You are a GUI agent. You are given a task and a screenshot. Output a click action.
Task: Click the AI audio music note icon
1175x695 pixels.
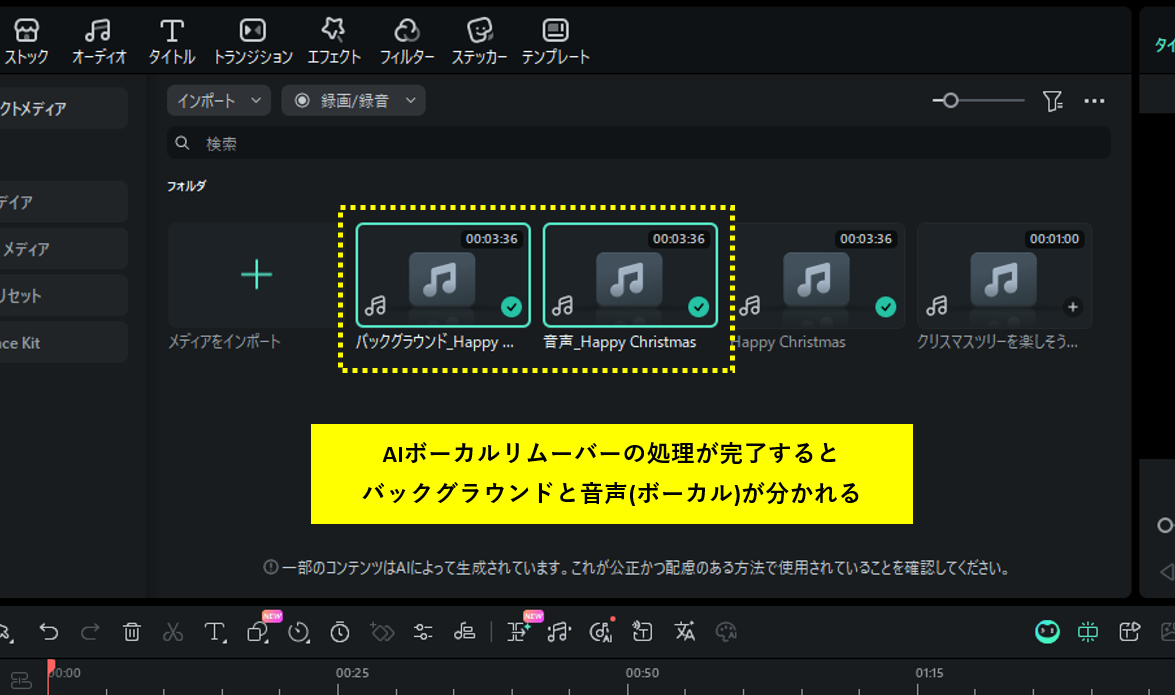point(560,632)
